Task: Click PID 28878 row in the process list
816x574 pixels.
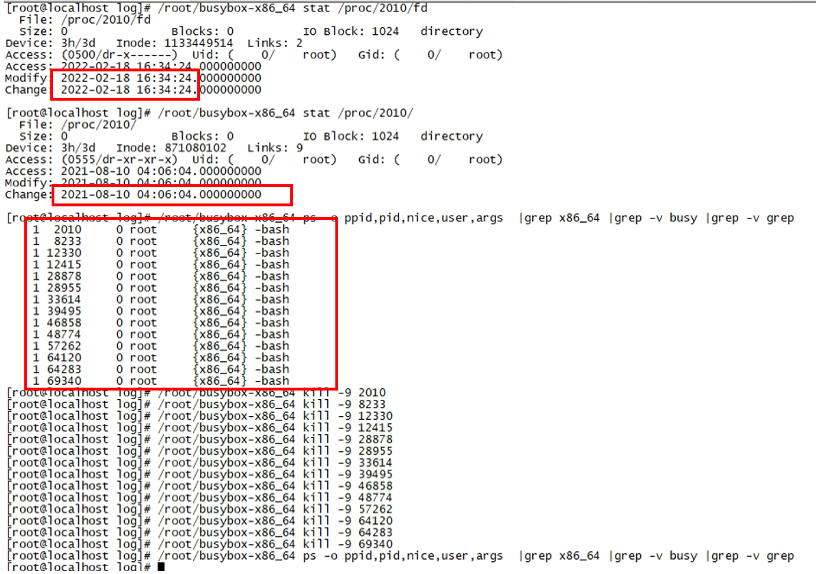Action: (x=160, y=276)
